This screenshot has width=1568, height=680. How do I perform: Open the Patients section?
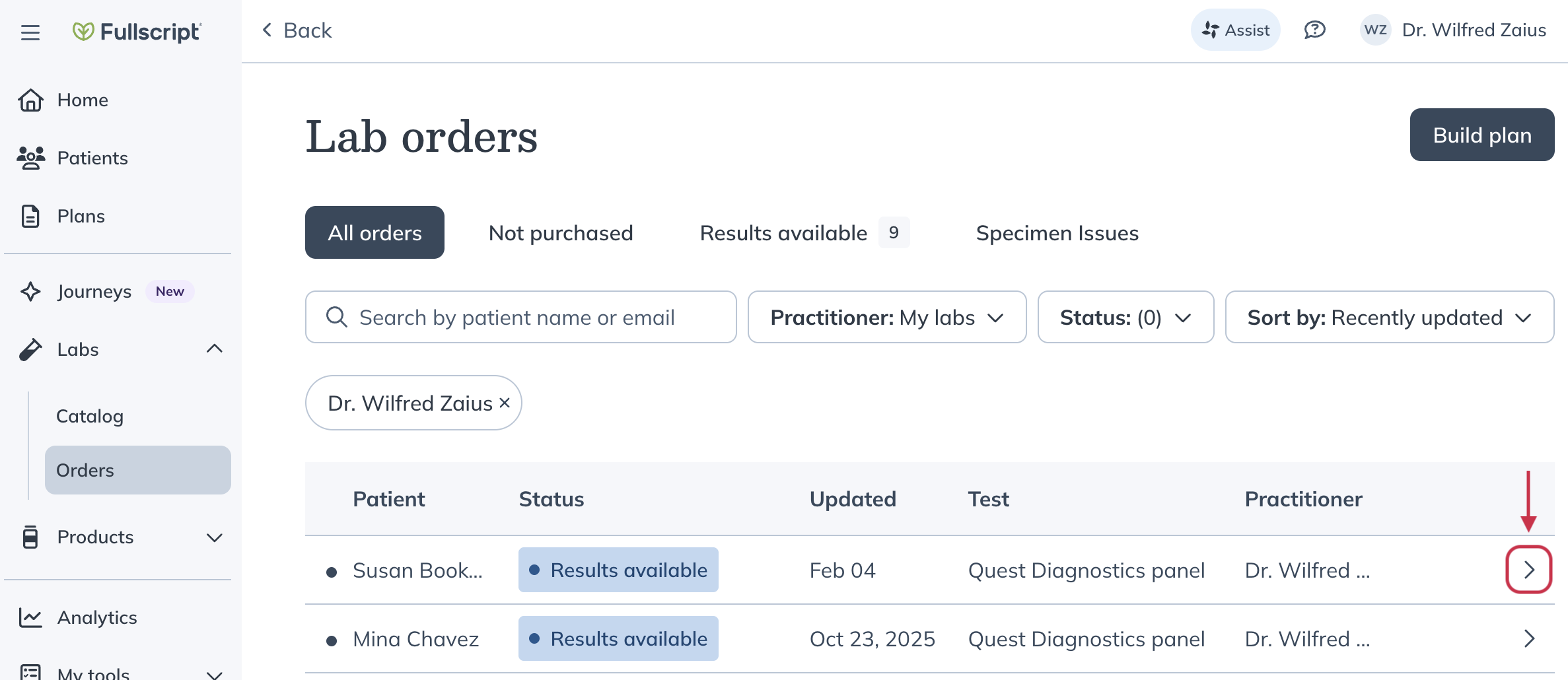pyautogui.click(x=92, y=158)
